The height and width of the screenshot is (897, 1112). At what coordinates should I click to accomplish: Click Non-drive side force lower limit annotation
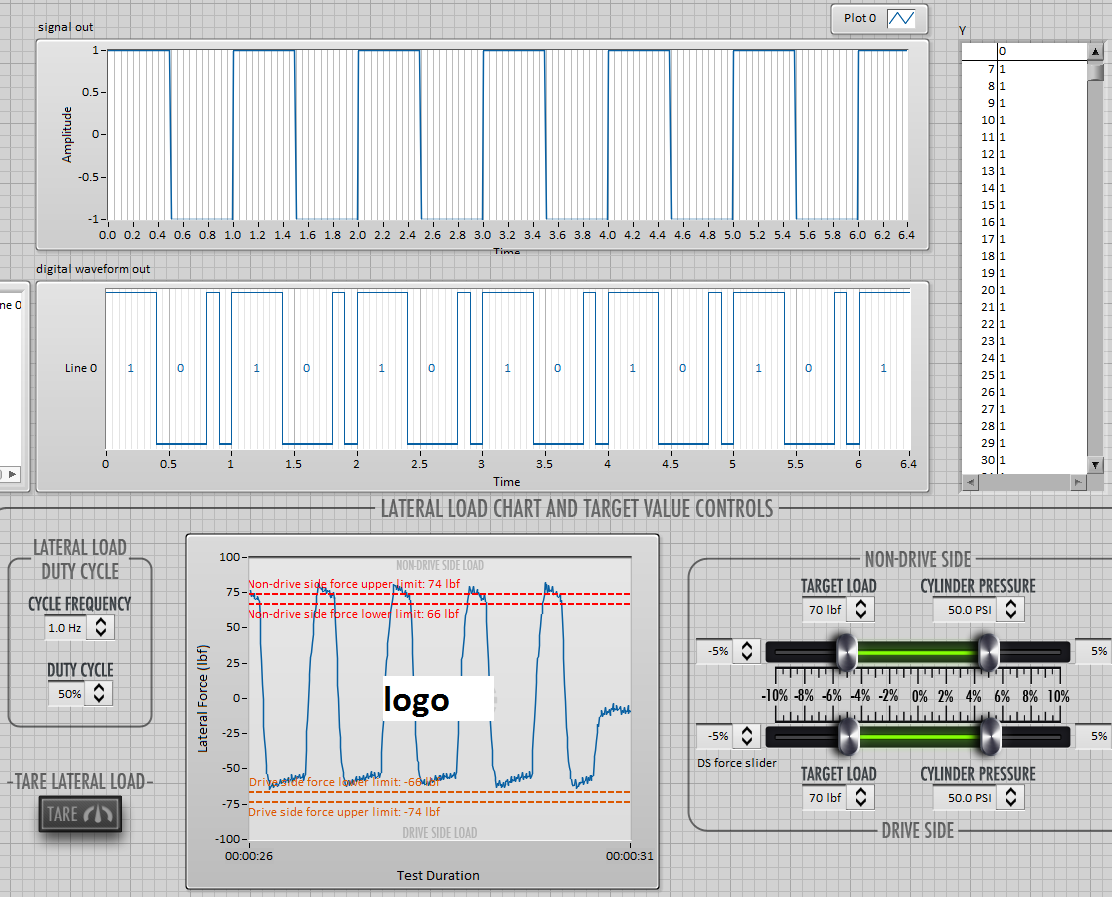click(x=353, y=614)
